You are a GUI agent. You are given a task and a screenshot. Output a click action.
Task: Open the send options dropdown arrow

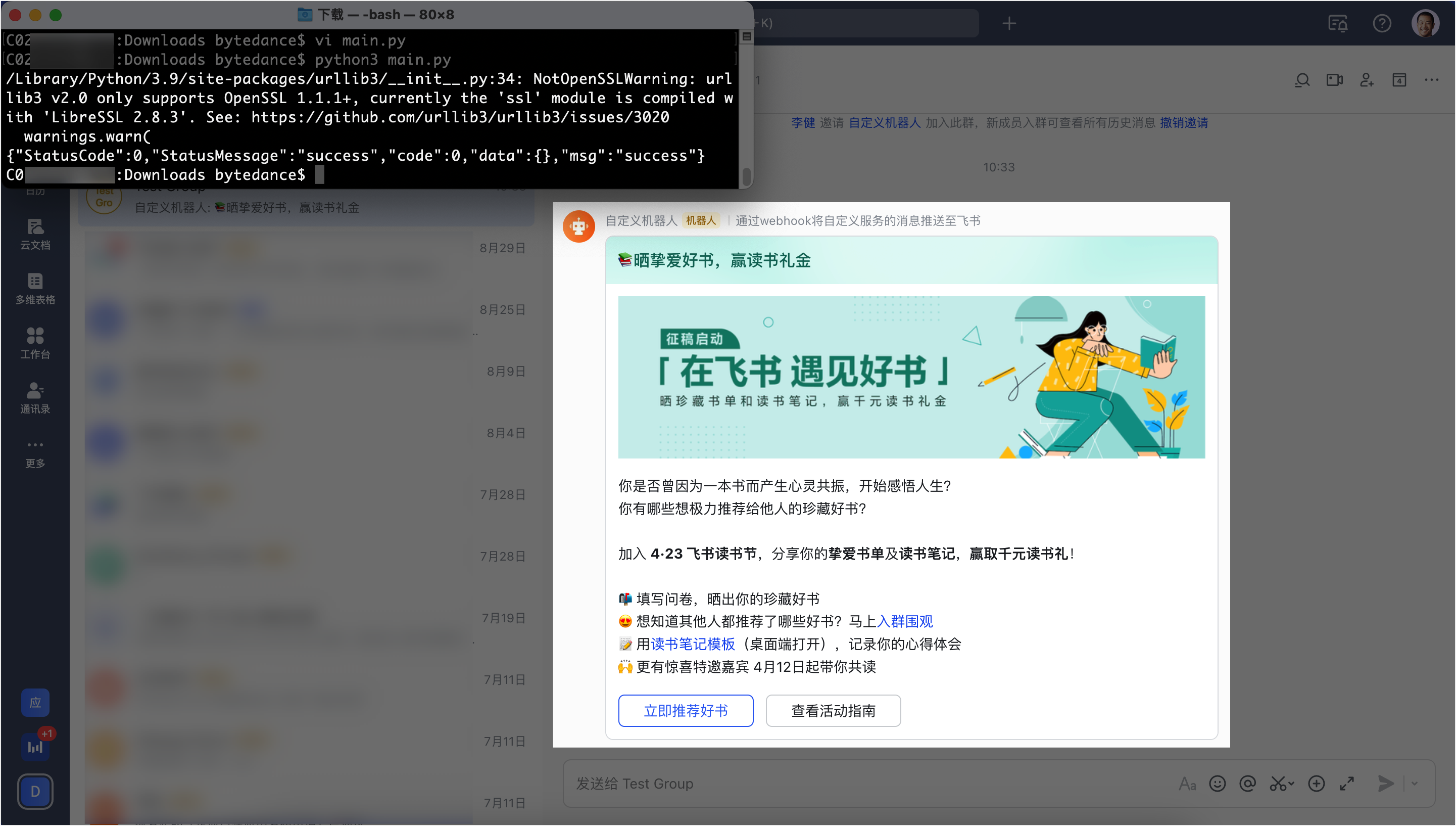[1415, 784]
